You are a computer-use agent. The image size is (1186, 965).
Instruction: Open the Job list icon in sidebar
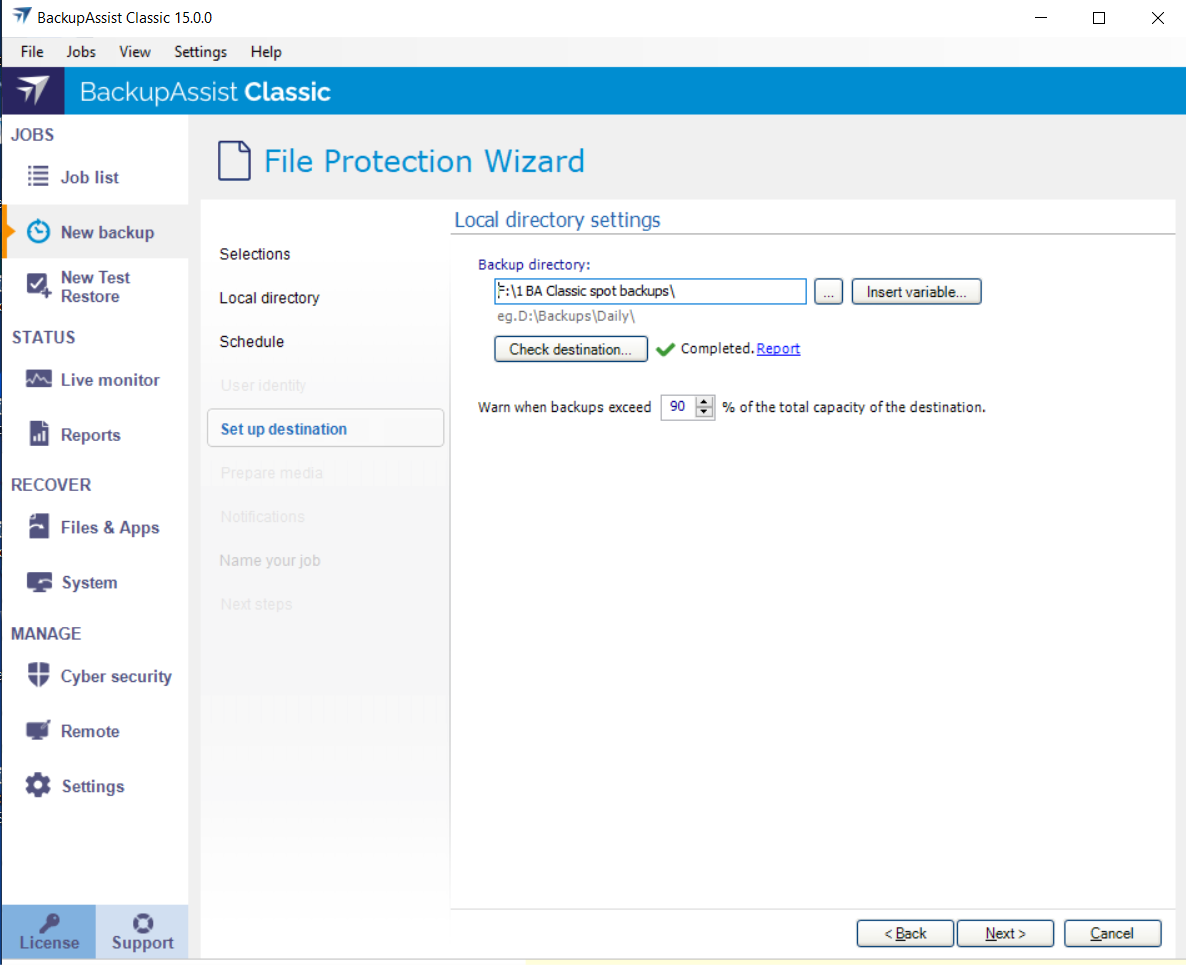click(38, 177)
